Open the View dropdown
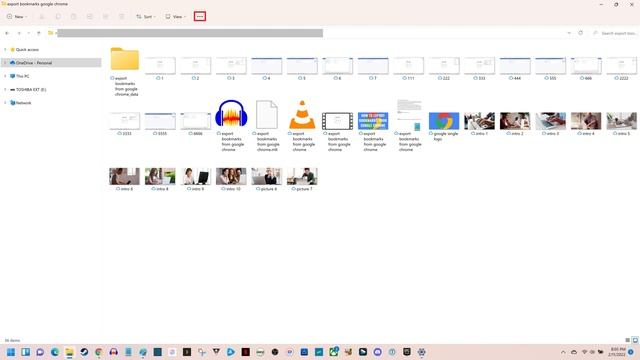 pyautogui.click(x=176, y=17)
